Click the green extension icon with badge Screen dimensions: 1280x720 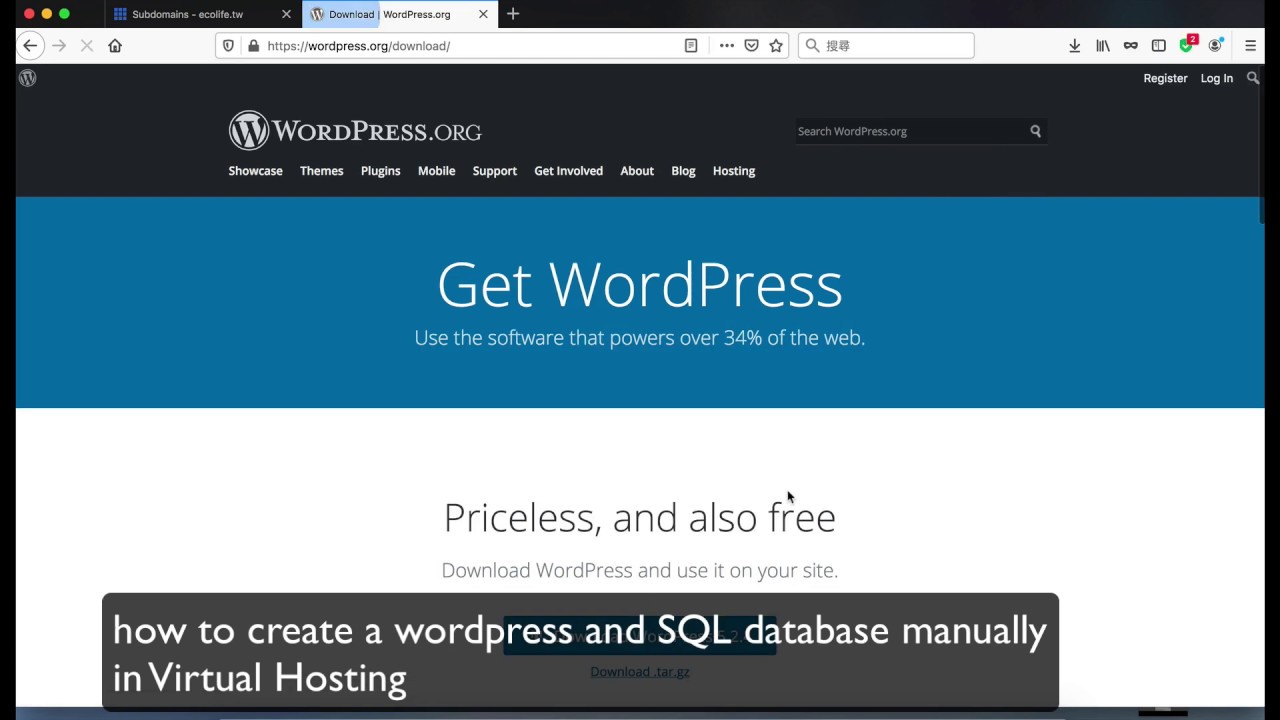click(1187, 45)
